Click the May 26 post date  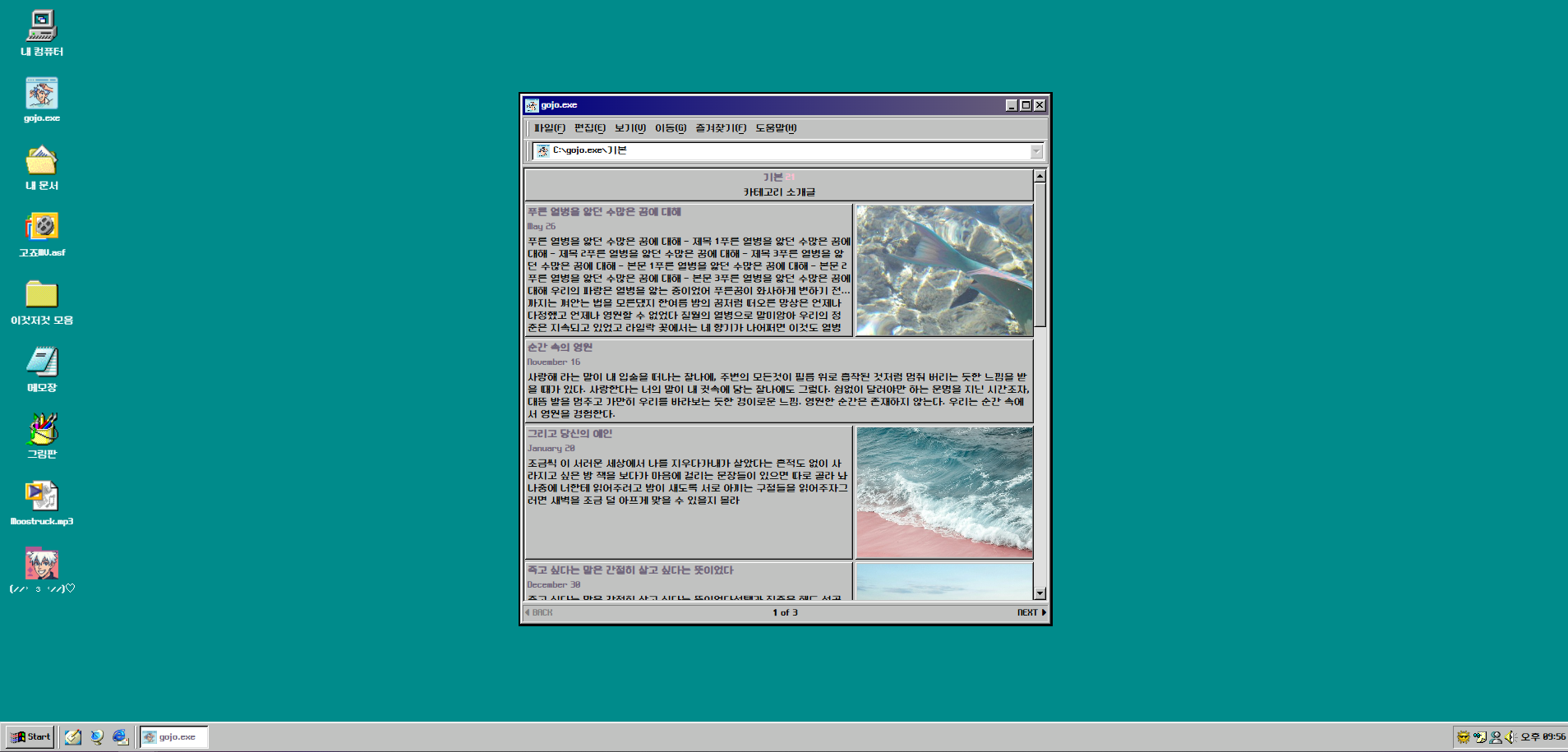[x=541, y=227]
